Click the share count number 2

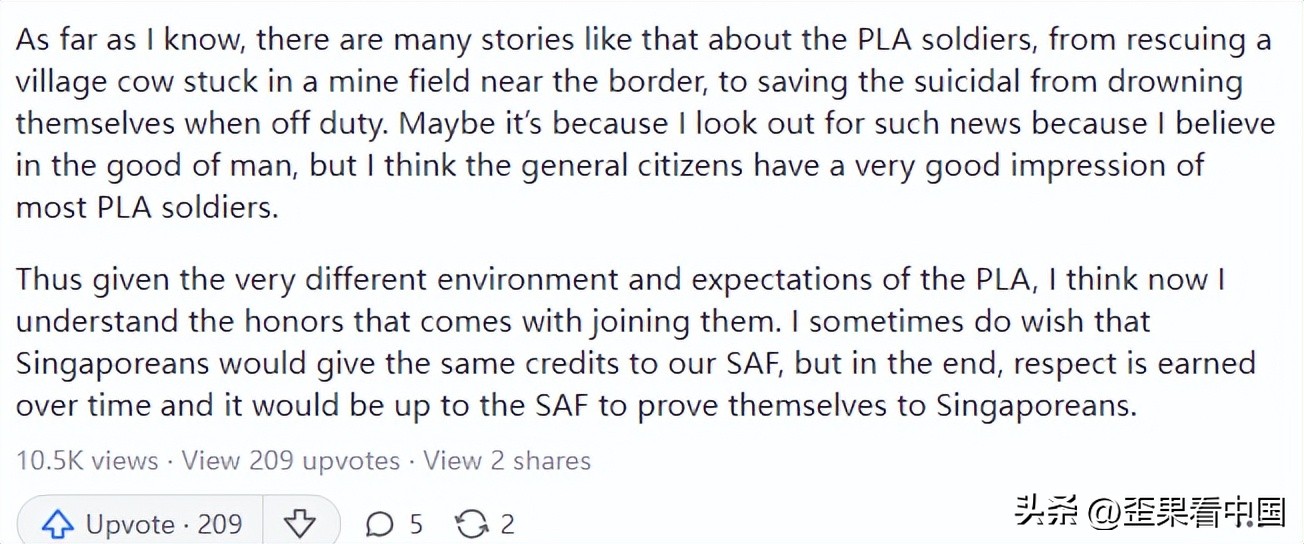tap(507, 523)
